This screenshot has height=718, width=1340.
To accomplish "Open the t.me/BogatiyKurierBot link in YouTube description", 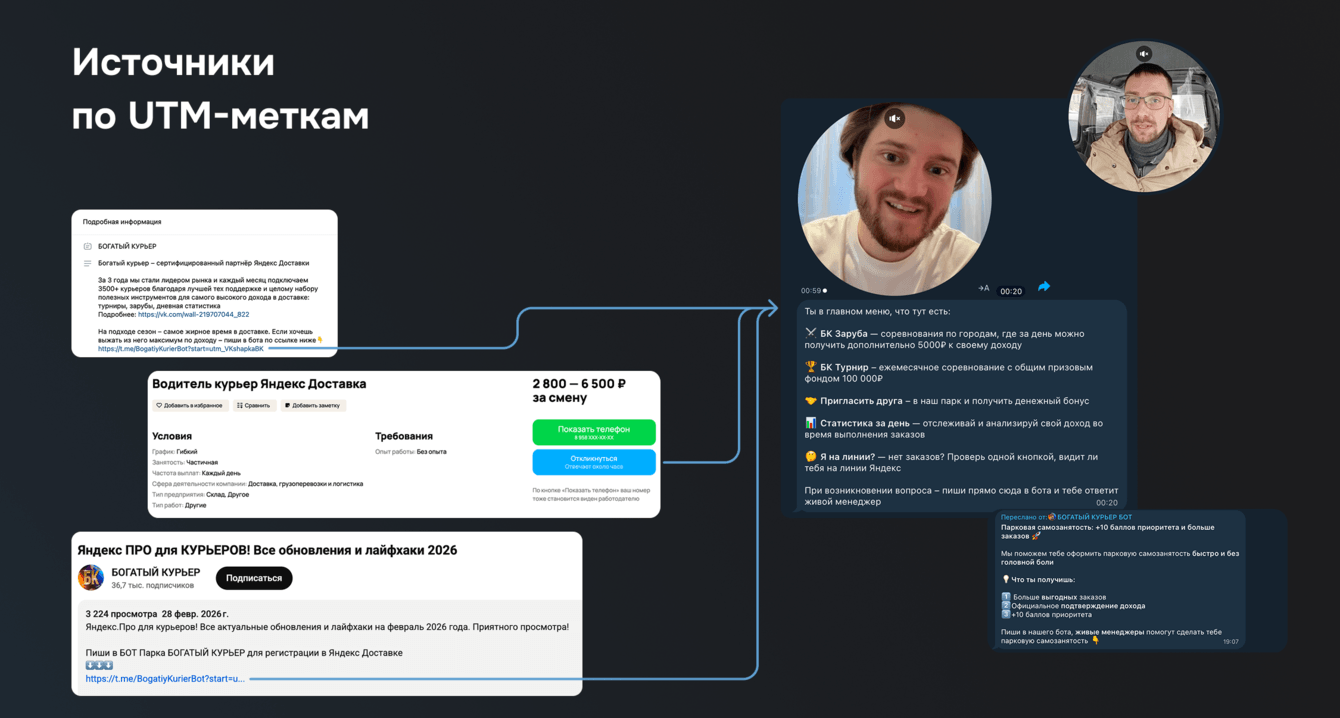I will [x=165, y=679].
